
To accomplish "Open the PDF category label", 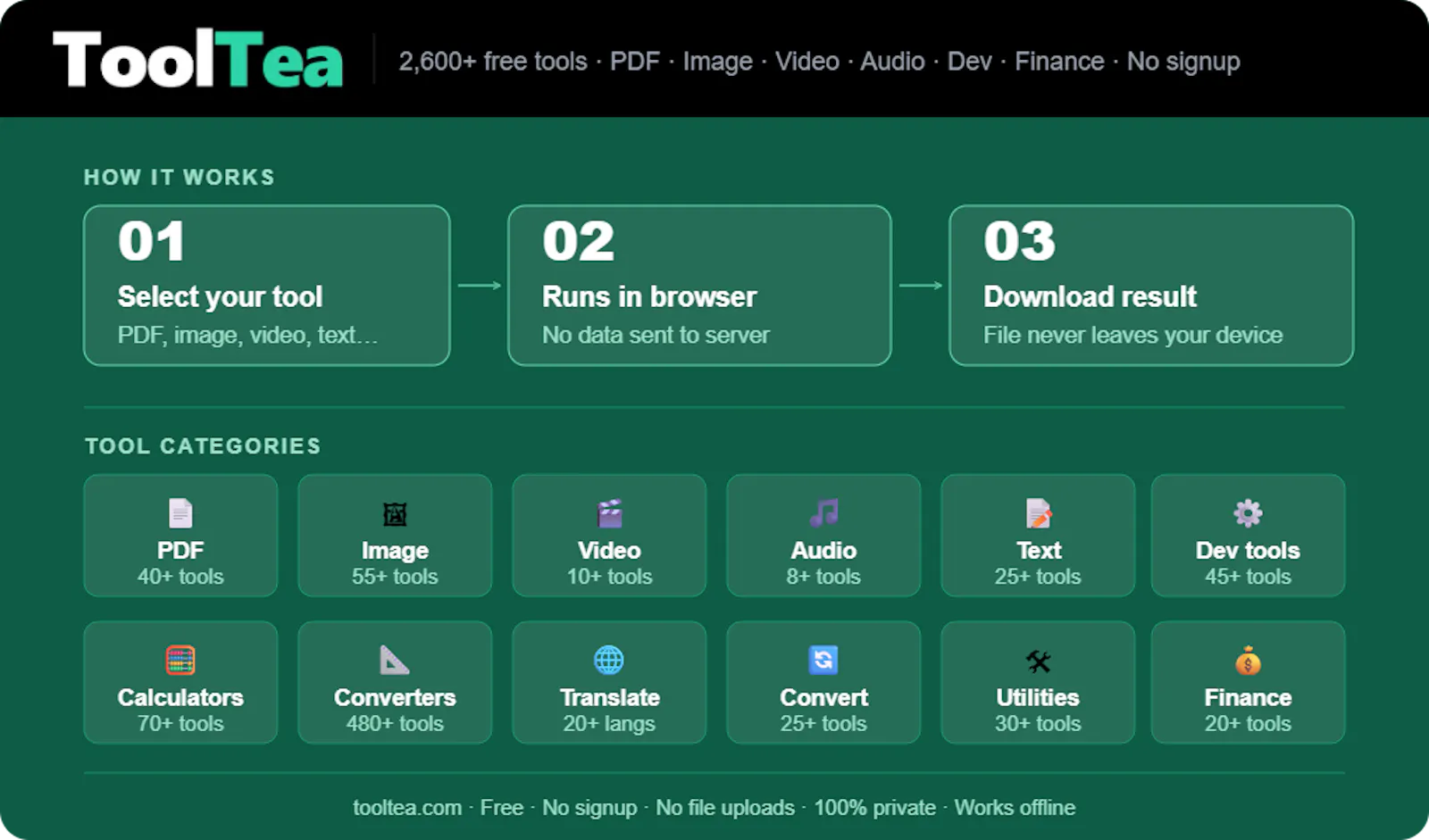I will coord(180,550).
